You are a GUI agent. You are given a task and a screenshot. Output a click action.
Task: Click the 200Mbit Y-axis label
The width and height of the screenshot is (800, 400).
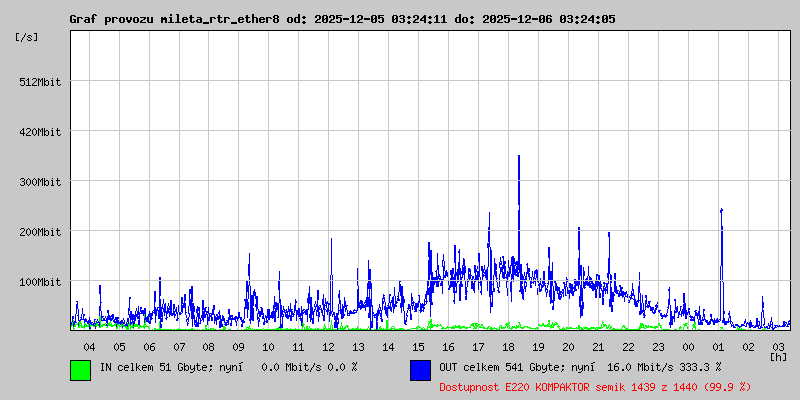pos(40,232)
